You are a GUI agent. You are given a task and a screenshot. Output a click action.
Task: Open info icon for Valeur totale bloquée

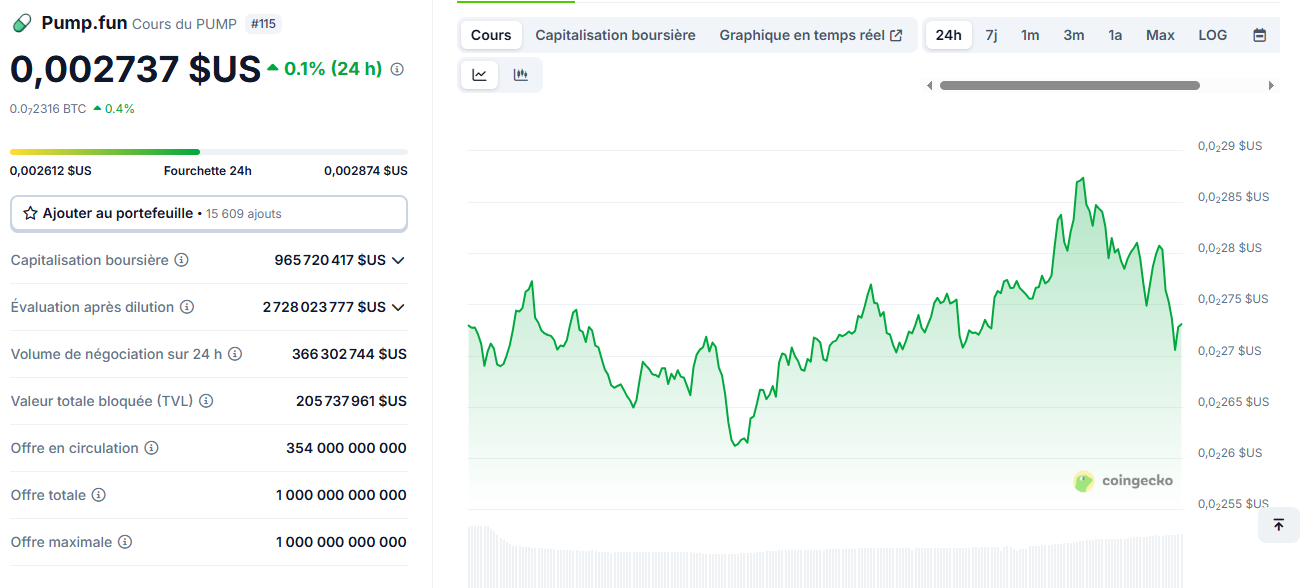(x=206, y=401)
